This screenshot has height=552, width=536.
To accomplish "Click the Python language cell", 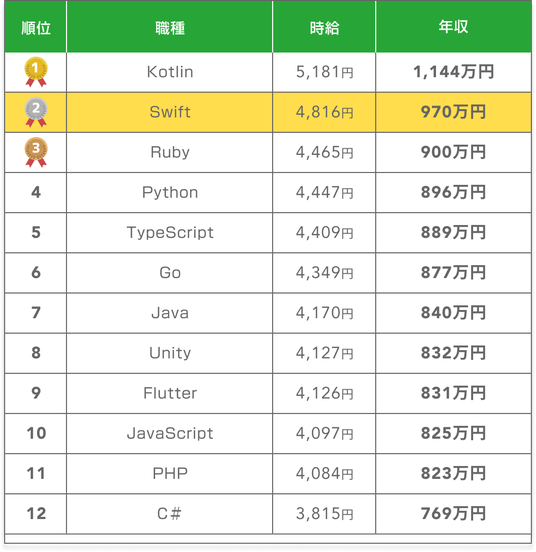I will coord(170,193).
